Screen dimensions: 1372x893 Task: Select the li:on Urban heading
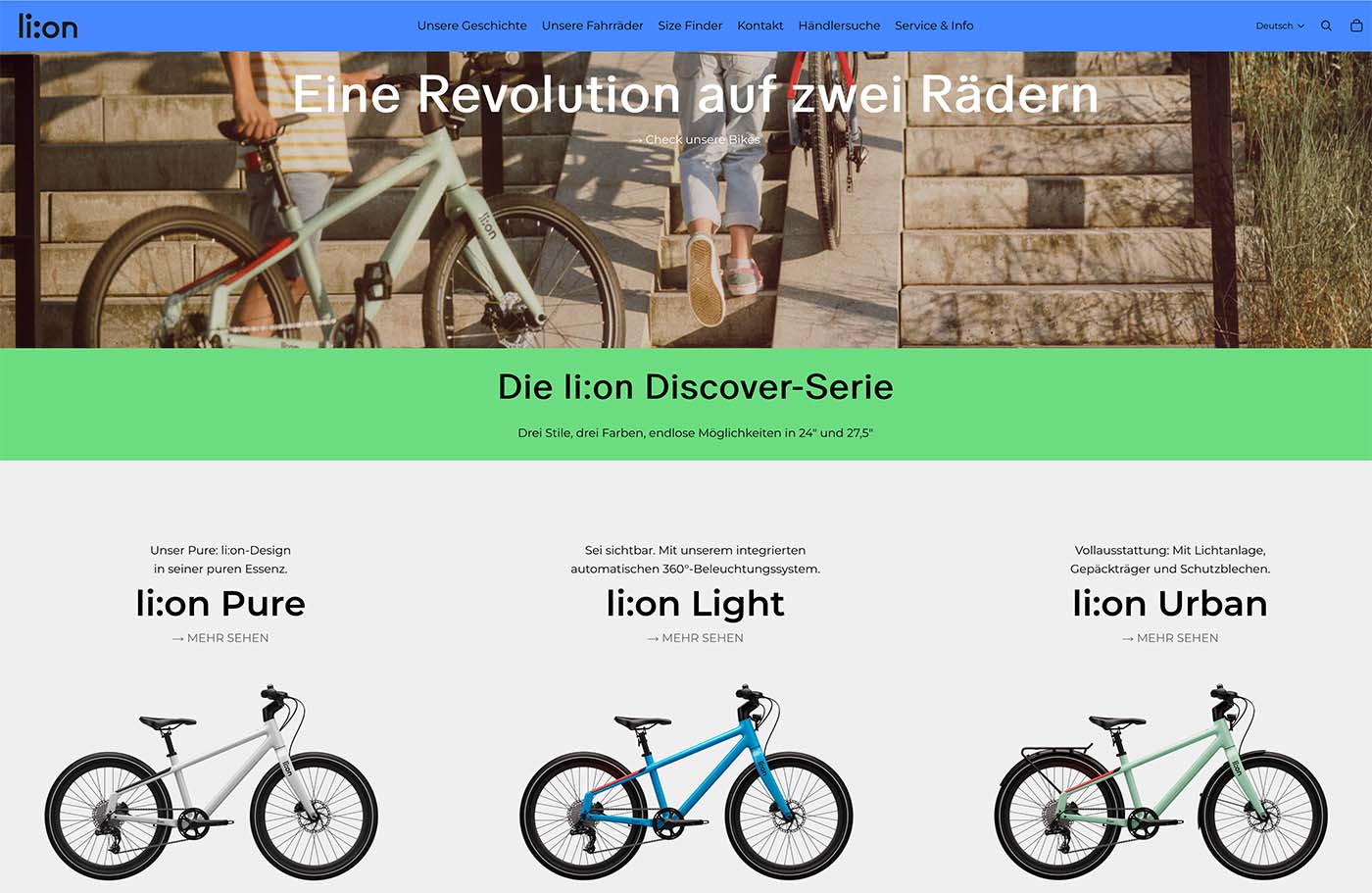pyautogui.click(x=1170, y=603)
